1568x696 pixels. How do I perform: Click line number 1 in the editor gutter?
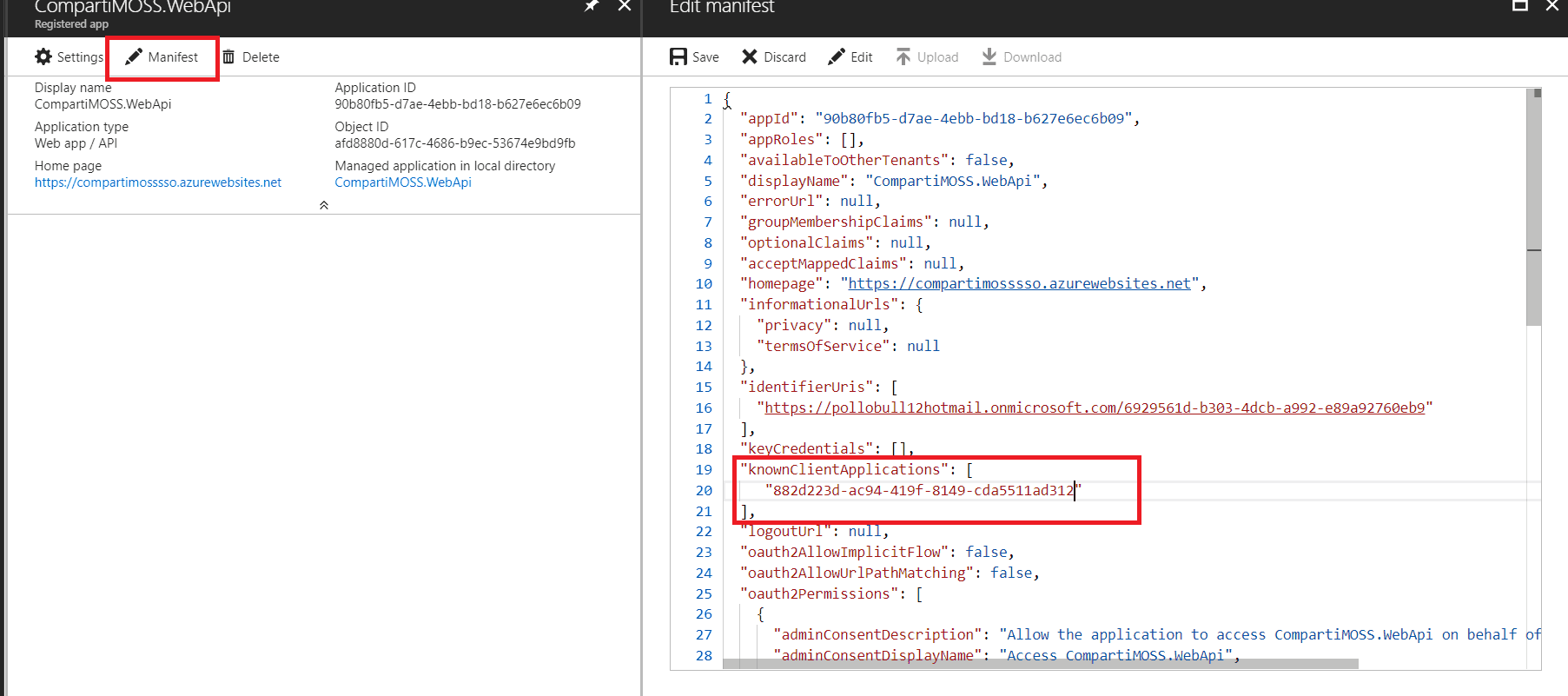[x=707, y=99]
